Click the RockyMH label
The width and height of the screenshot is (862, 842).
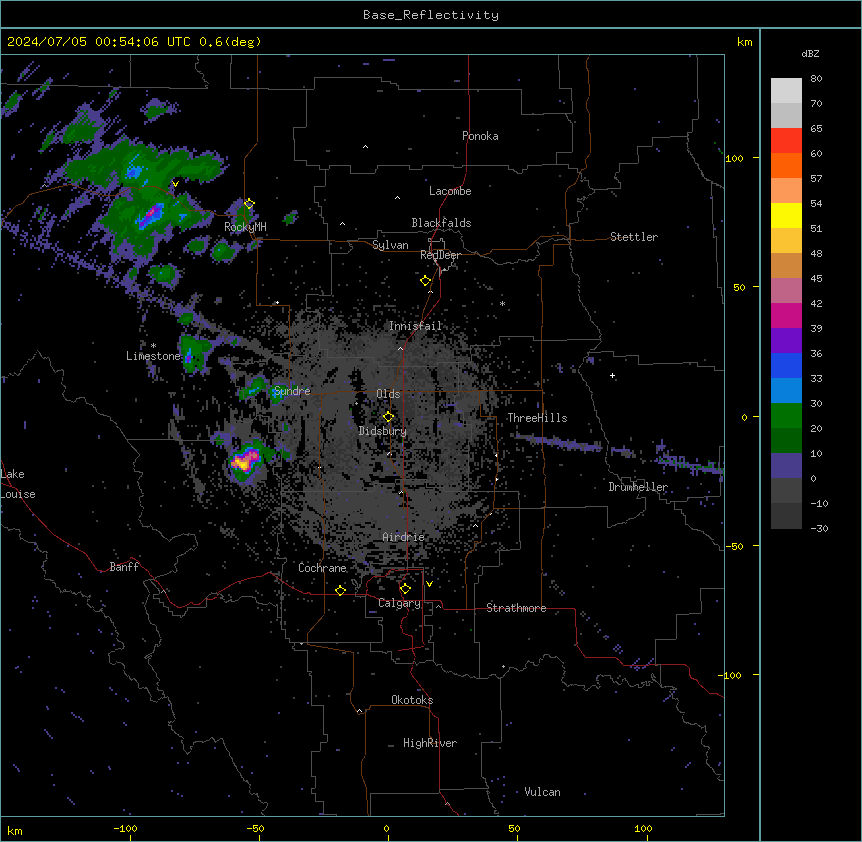[x=245, y=227]
